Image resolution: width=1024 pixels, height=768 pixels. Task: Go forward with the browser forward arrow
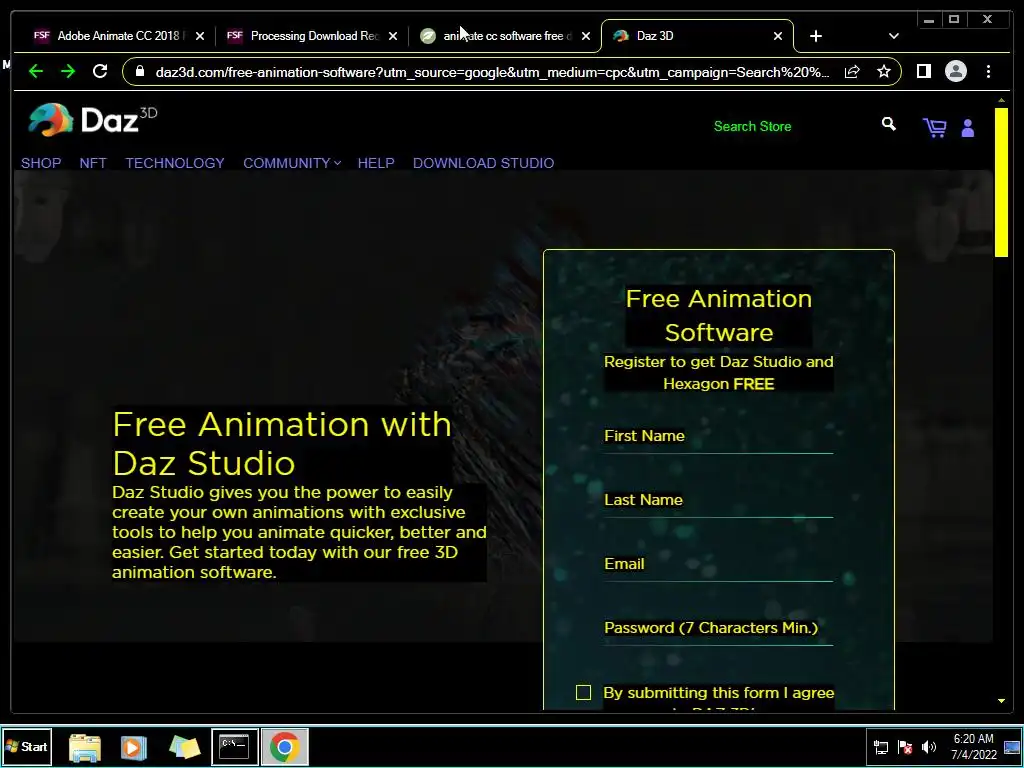click(x=68, y=71)
